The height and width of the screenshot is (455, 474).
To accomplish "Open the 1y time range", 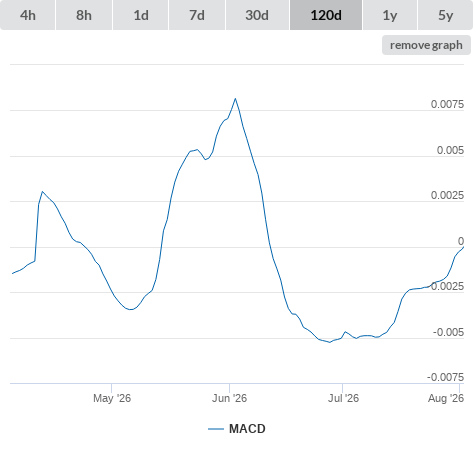I will [x=390, y=15].
